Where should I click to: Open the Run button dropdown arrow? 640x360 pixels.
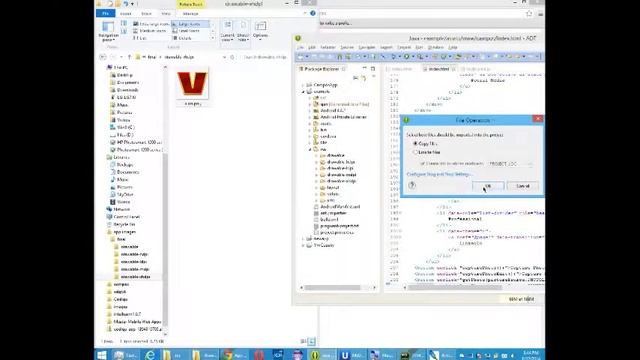(412, 57)
